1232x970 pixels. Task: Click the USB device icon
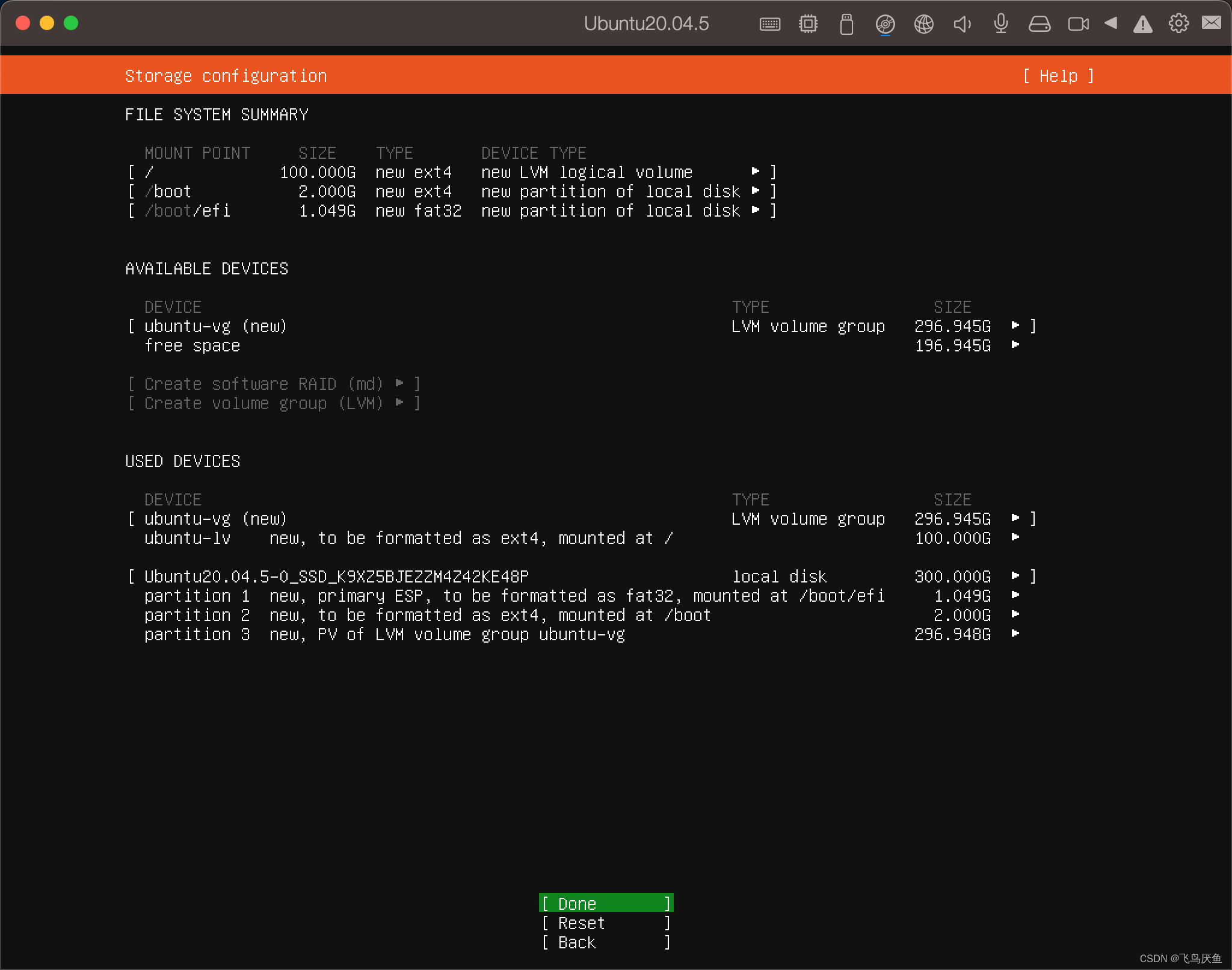click(846, 24)
